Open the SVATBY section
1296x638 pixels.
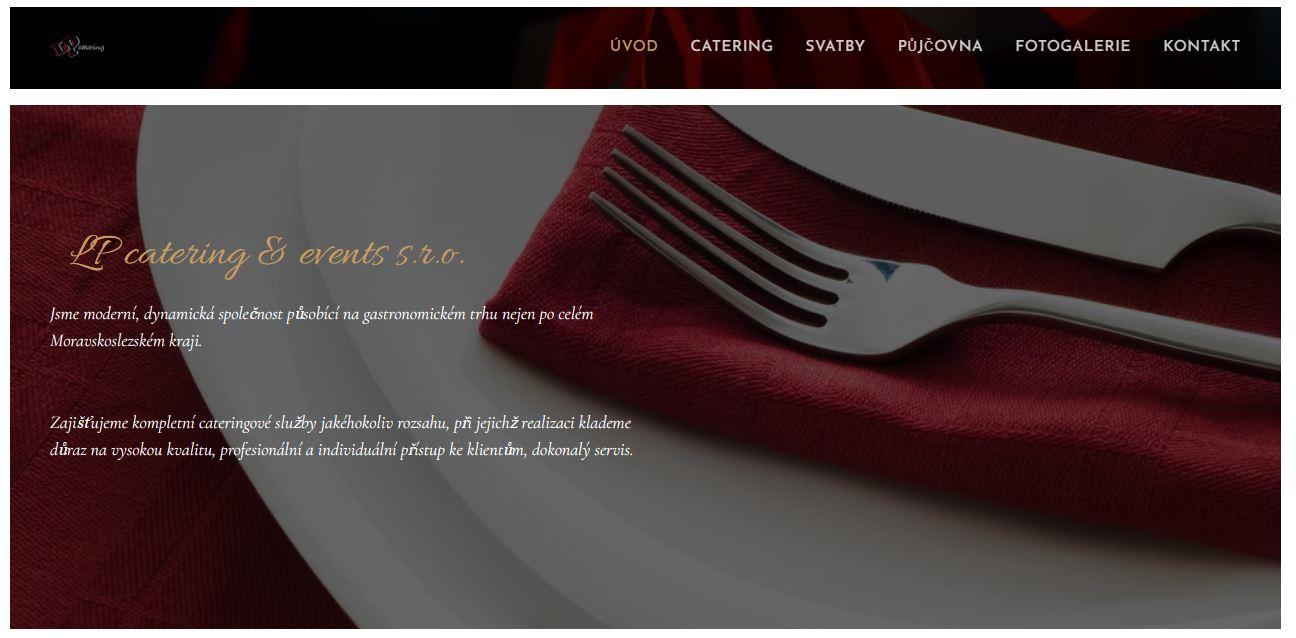[835, 46]
